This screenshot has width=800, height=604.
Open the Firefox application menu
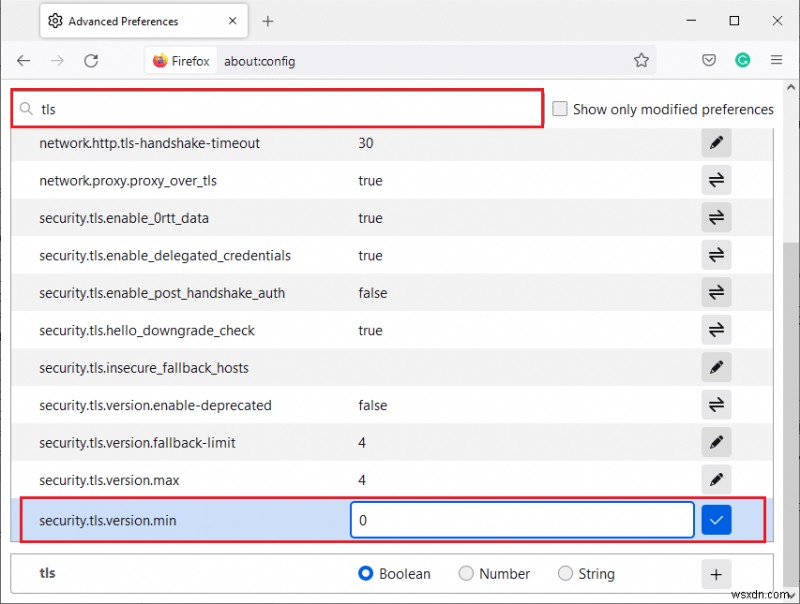[x=777, y=60]
